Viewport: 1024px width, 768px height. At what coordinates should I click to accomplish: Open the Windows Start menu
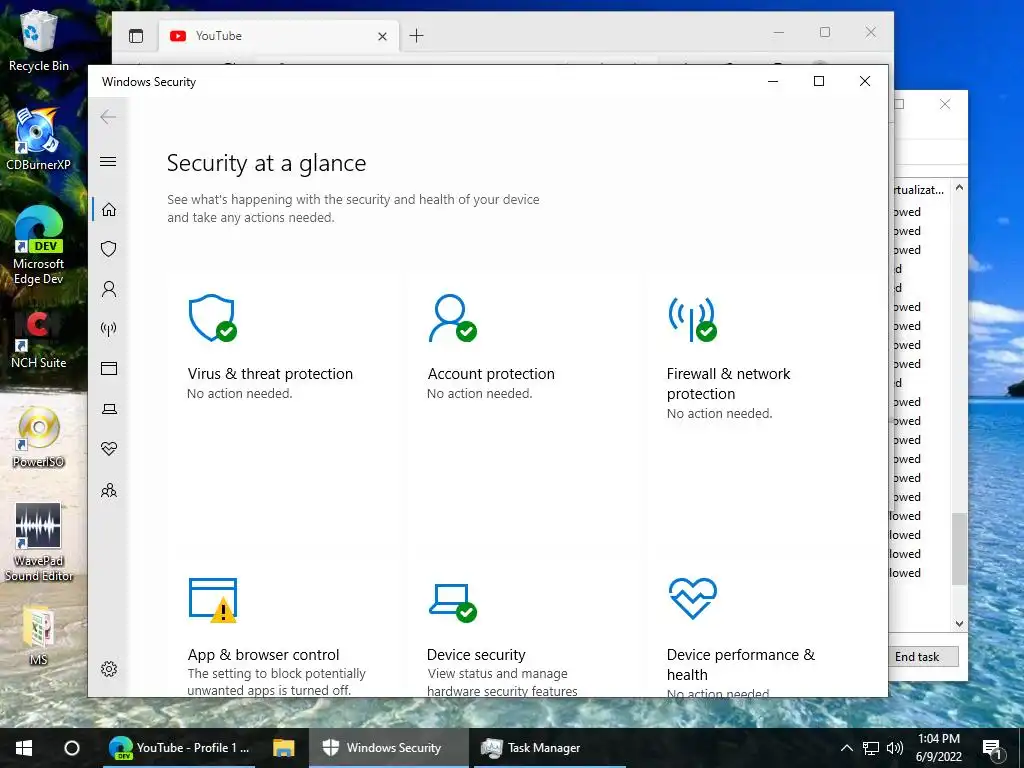click(x=24, y=748)
